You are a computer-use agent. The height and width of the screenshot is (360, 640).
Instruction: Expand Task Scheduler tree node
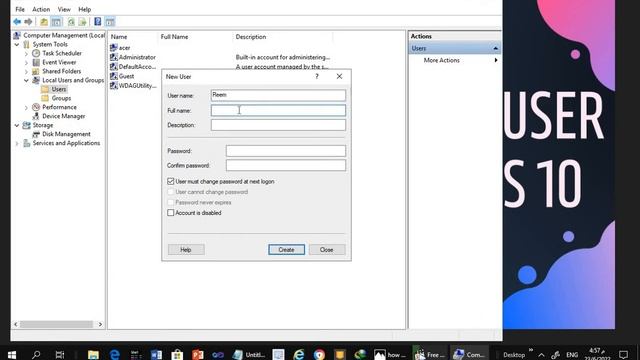click(27, 53)
